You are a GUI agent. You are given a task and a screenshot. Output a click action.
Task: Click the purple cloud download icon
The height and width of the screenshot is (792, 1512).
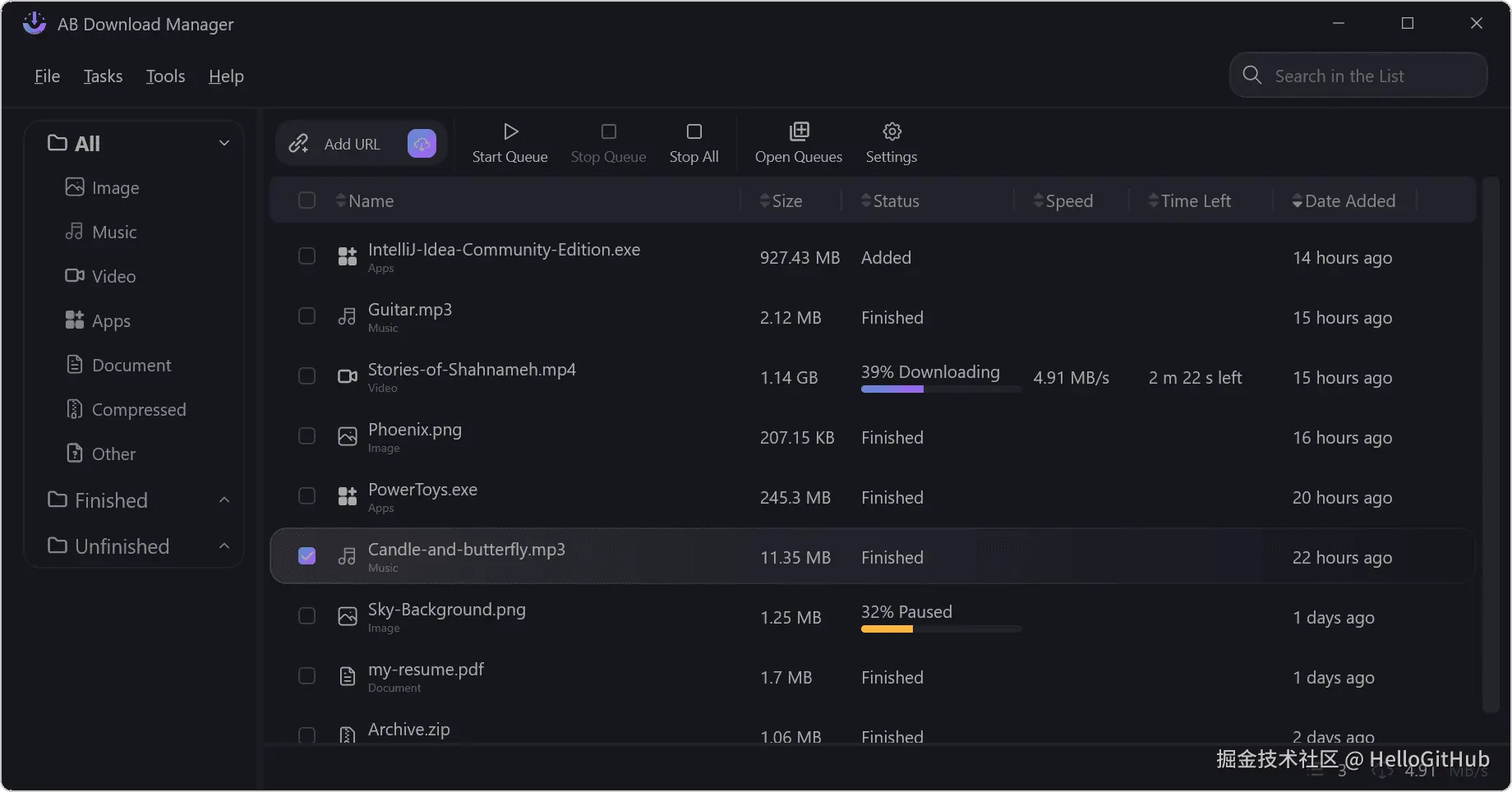click(422, 144)
